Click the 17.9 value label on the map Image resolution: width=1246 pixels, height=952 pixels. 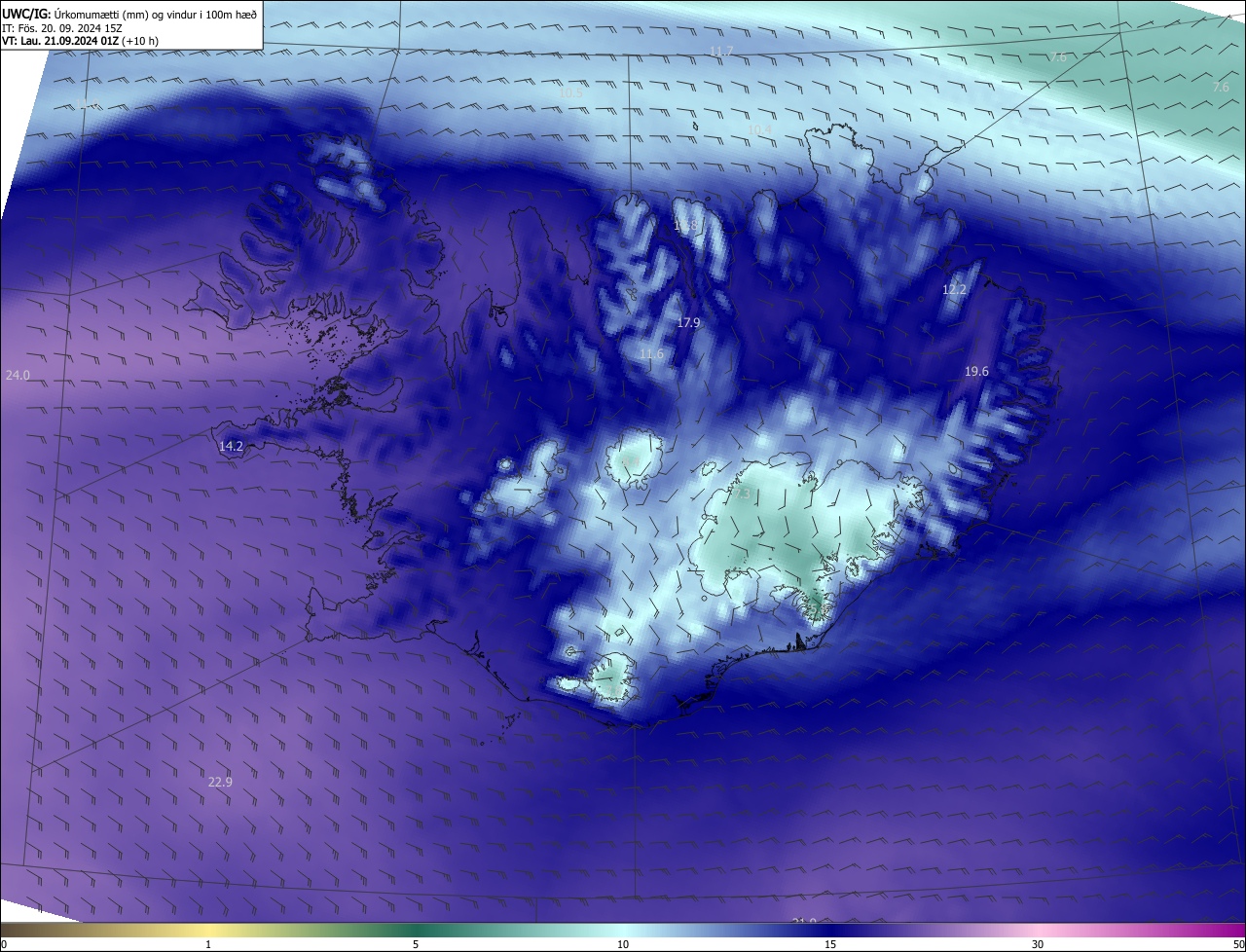point(688,322)
